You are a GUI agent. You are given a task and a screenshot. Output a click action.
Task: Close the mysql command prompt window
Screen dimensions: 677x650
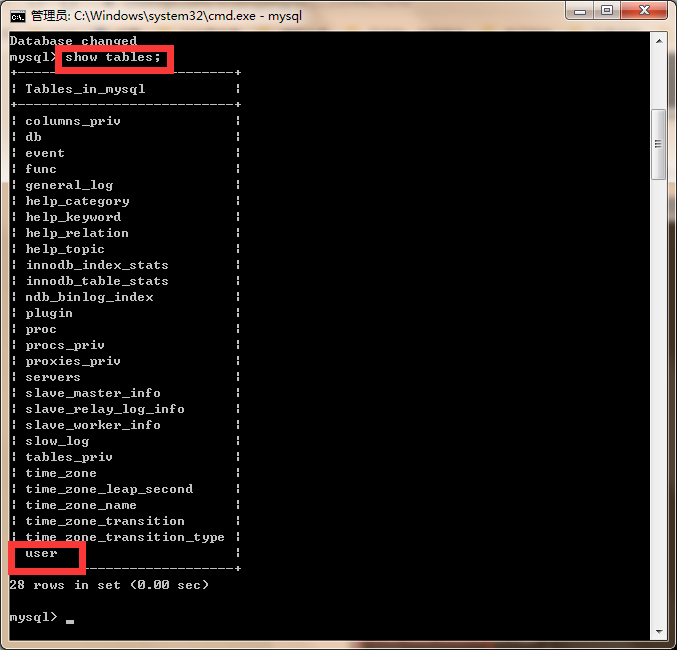pyautogui.click(x=644, y=11)
